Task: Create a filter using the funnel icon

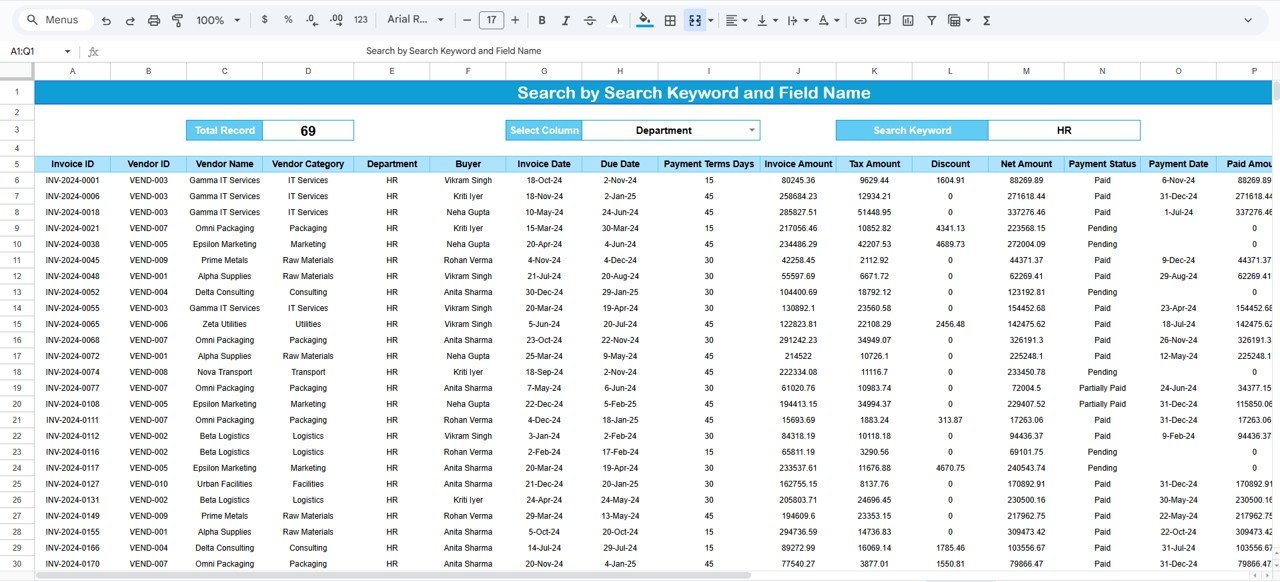Action: 932,20
